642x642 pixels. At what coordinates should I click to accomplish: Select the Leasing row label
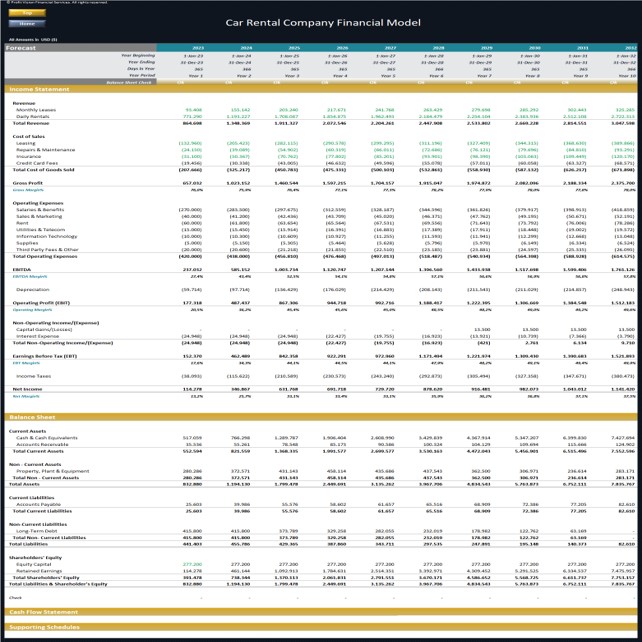pyautogui.click(x=26, y=143)
